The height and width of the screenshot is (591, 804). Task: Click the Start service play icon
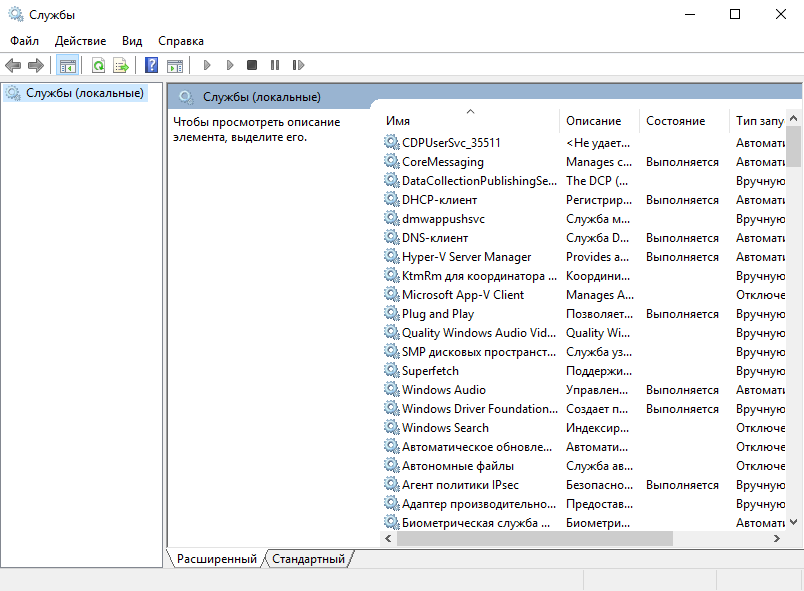[207, 65]
